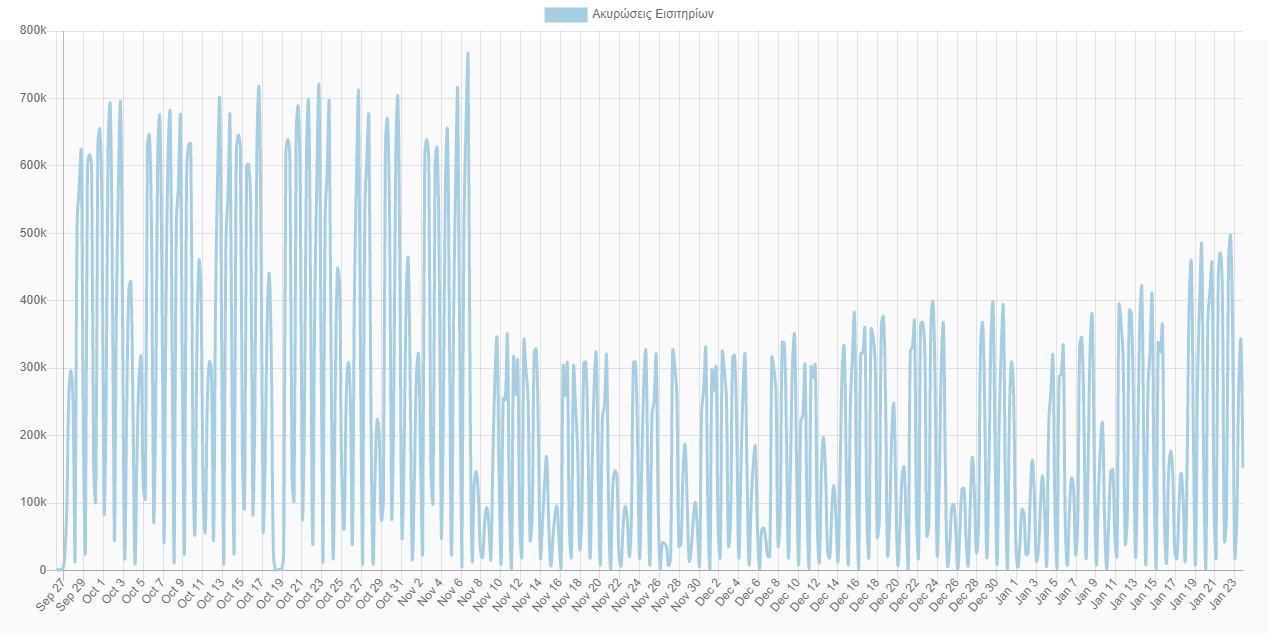This screenshot has height=633, width=1268.
Task: Click the Dec 2 x-axis date label
Action: pyautogui.click(x=706, y=592)
